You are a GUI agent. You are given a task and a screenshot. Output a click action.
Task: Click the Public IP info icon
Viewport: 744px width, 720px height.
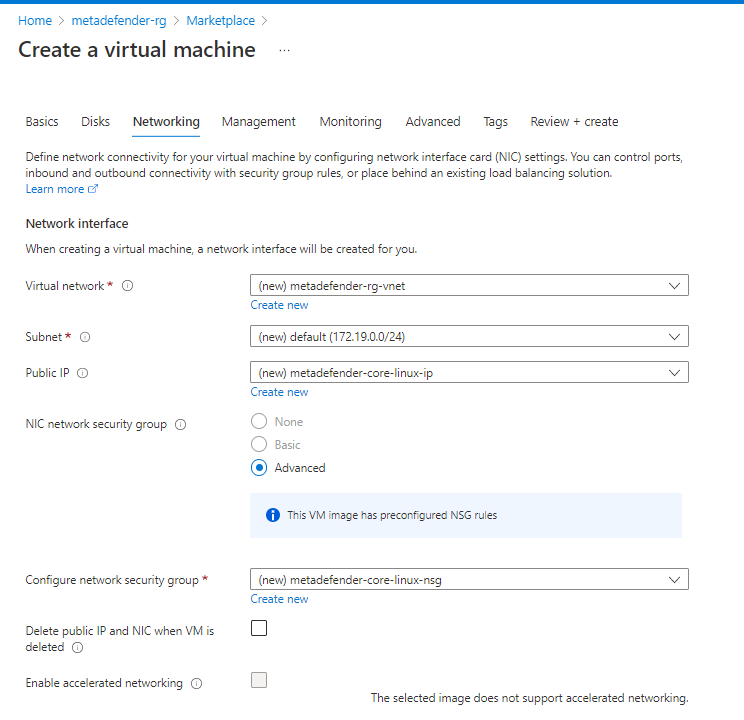(x=83, y=373)
